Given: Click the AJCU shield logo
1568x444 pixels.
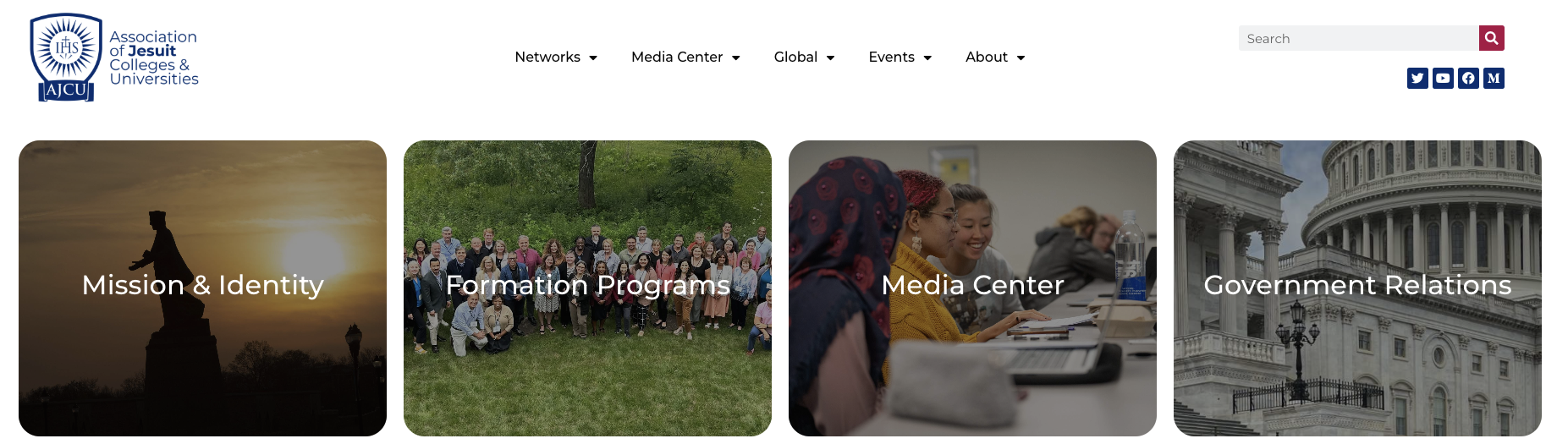Looking at the screenshot, I should [x=66, y=58].
